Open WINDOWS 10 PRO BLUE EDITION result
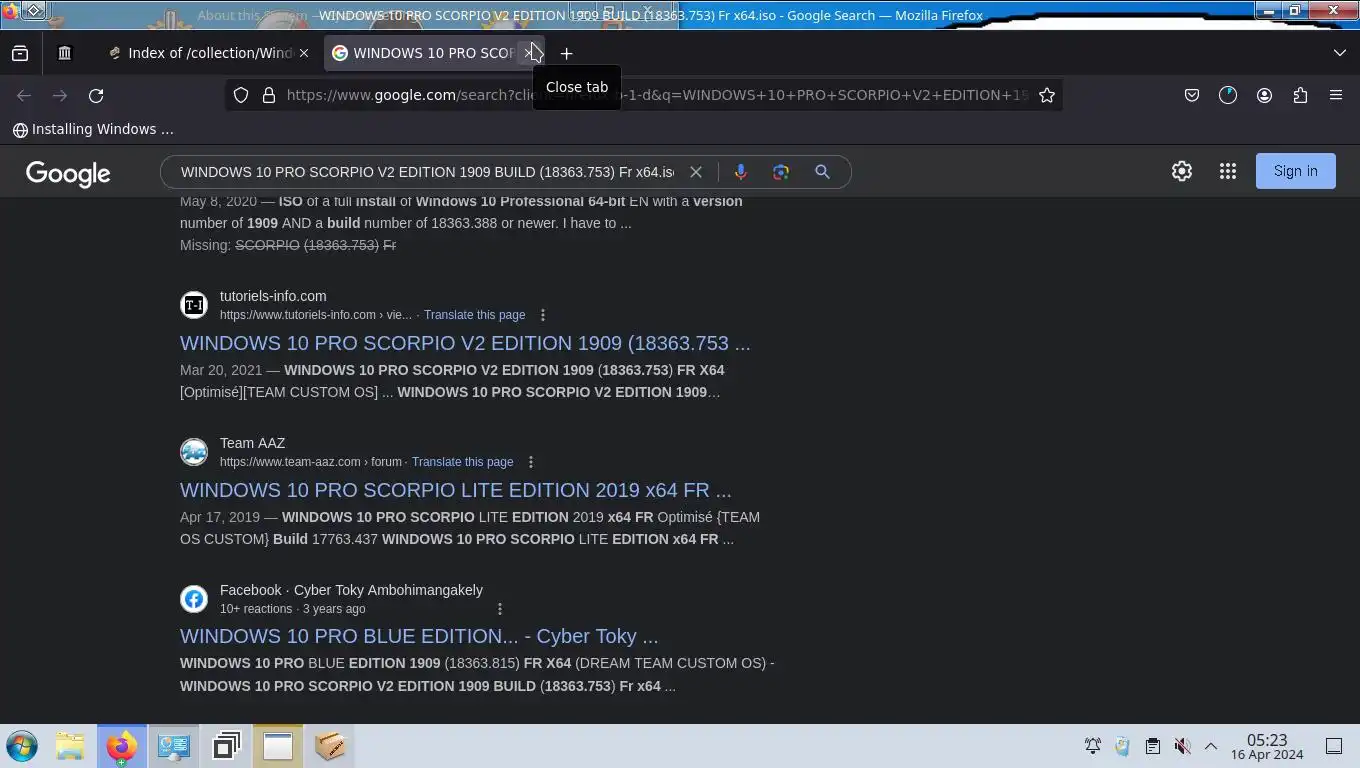Screen dimensions: 1360x768 [419, 636]
